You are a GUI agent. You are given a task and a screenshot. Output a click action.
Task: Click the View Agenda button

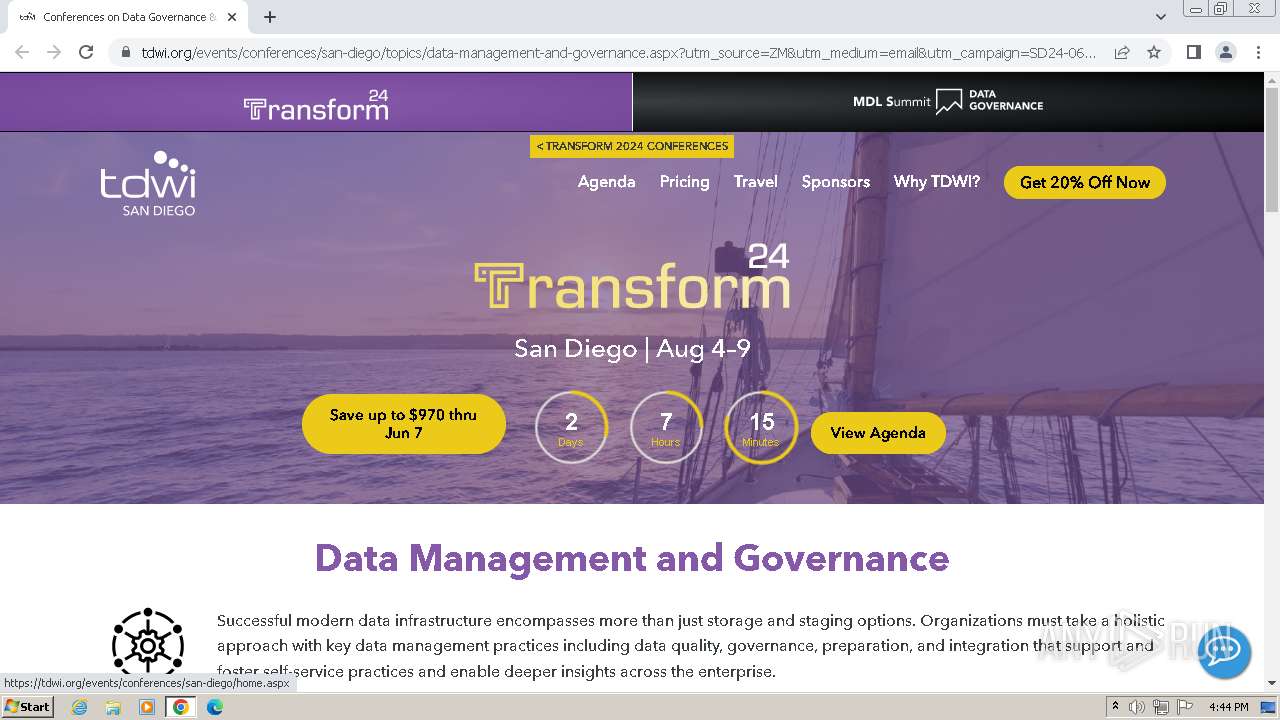pos(878,433)
